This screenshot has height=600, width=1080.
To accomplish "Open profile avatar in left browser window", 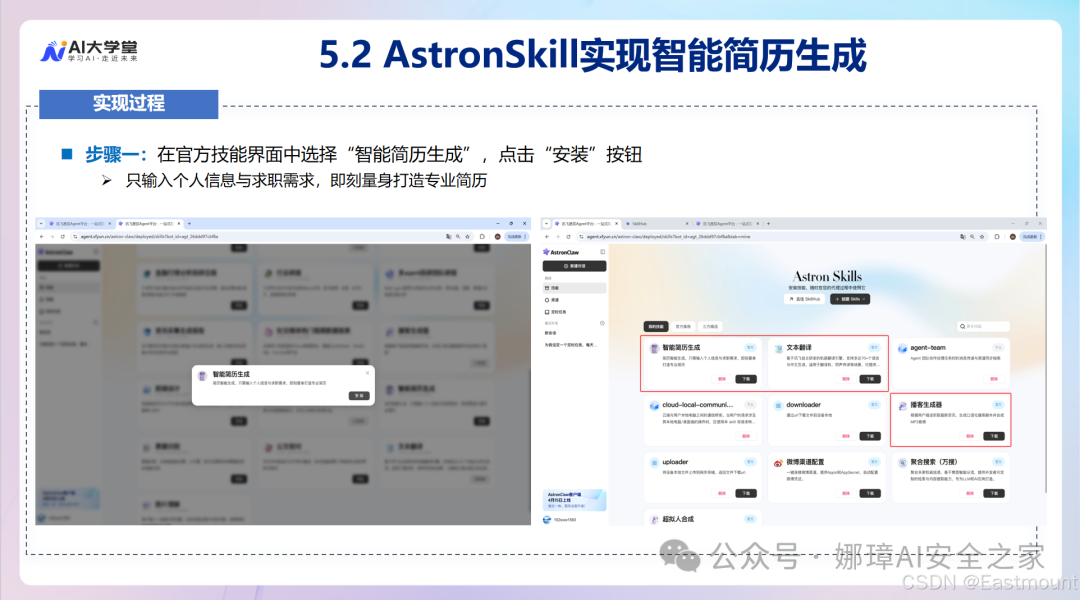I will click(498, 236).
